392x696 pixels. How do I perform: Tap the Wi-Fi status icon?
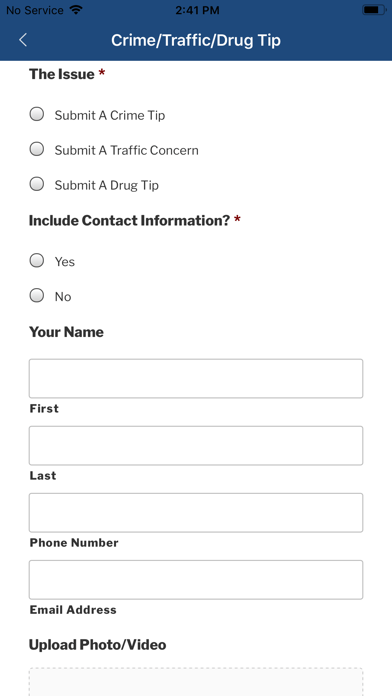(x=76, y=10)
